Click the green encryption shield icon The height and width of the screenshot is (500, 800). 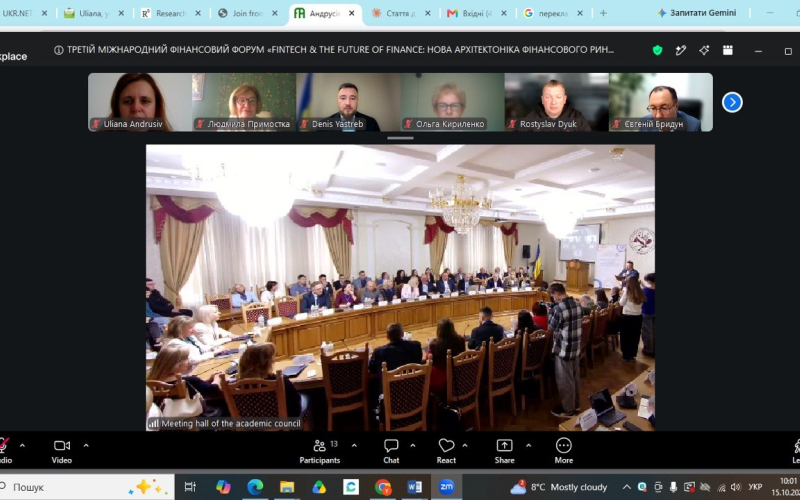point(657,50)
